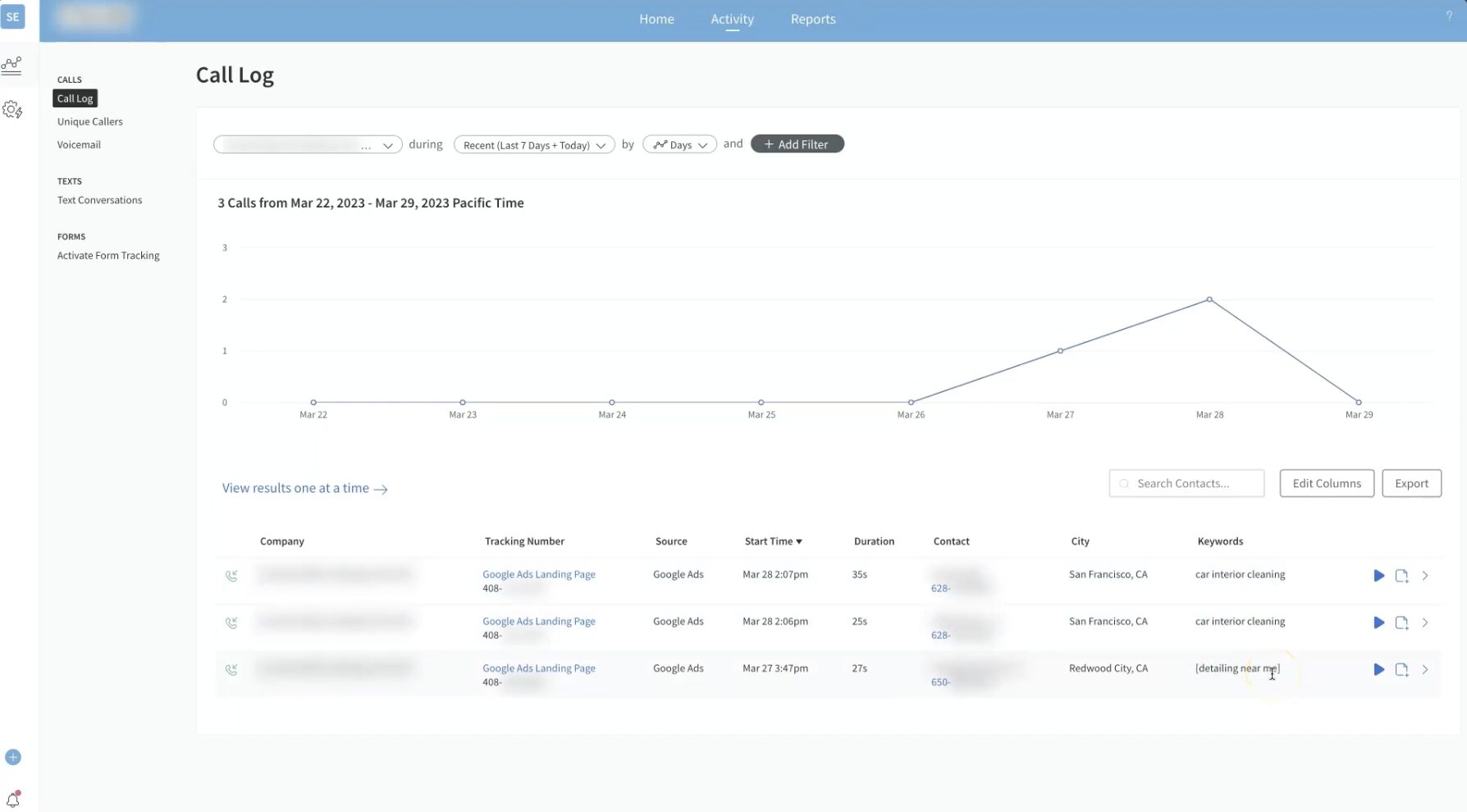Open the View results one at a time link
This screenshot has height=812, width=1467.
(295, 487)
